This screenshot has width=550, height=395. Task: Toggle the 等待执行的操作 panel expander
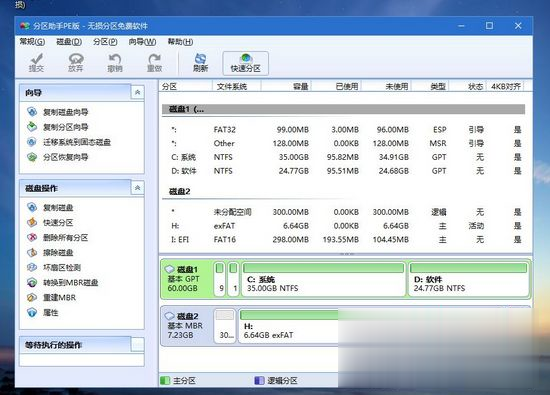tap(138, 344)
